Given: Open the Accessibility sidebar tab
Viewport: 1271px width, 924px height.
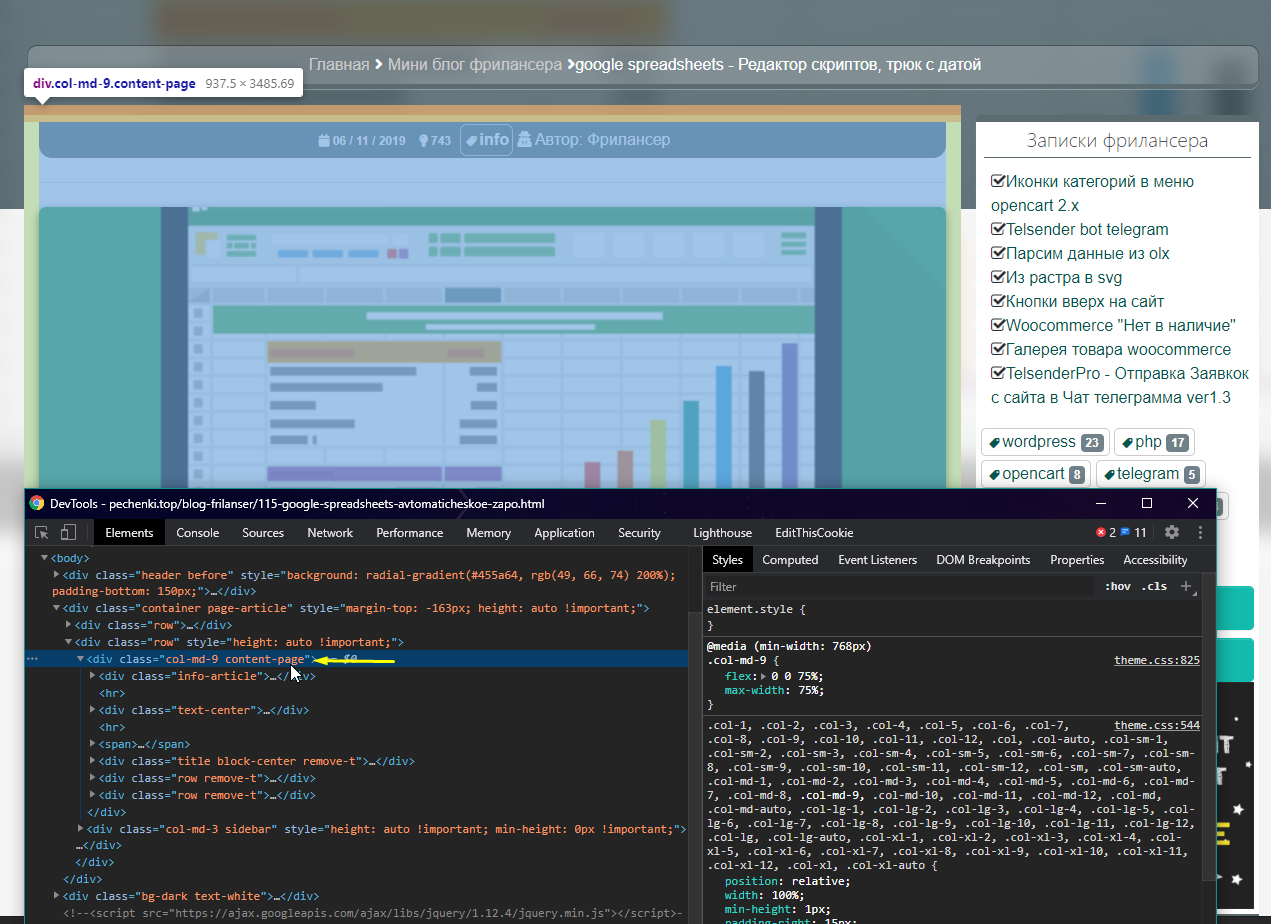Looking at the screenshot, I should (1155, 560).
